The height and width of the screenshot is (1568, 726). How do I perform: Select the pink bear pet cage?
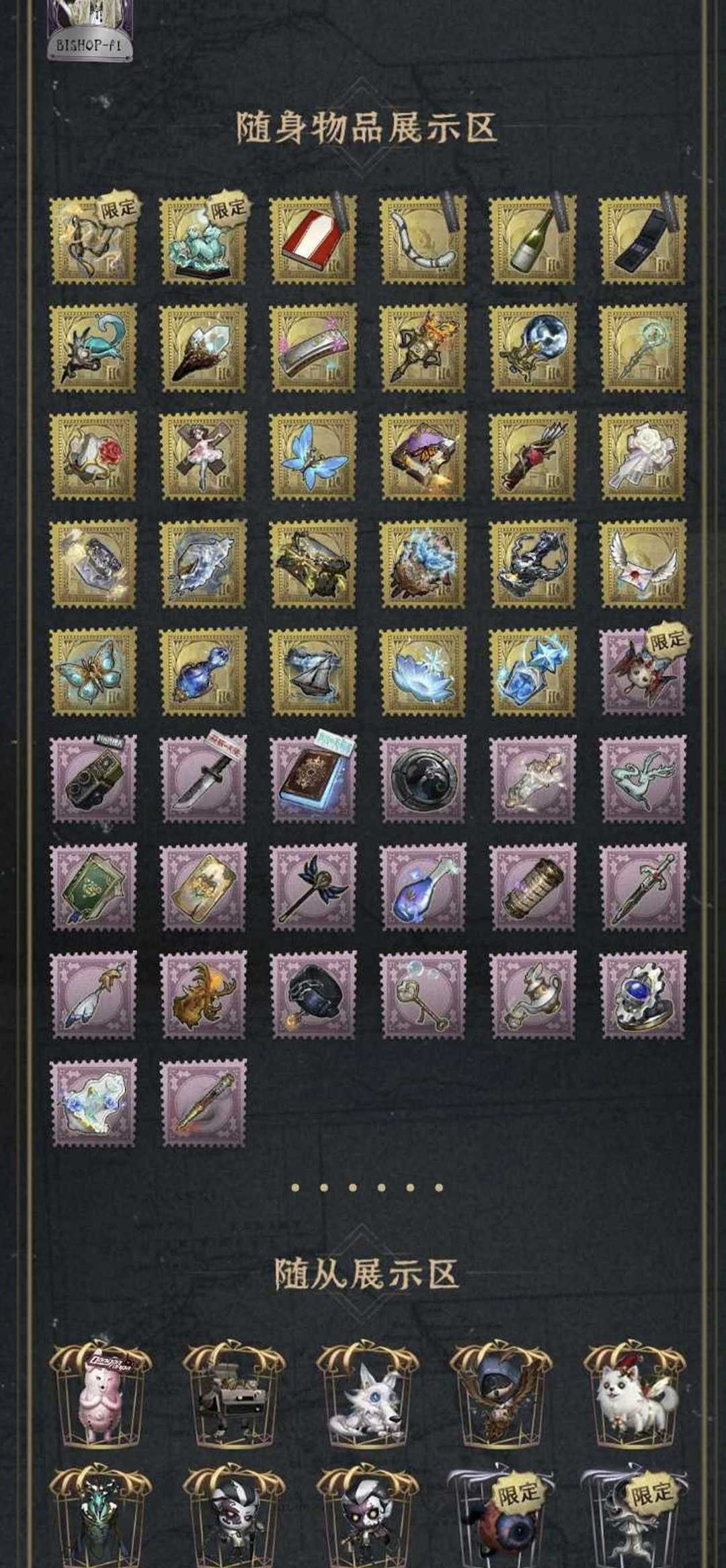tap(100, 1397)
